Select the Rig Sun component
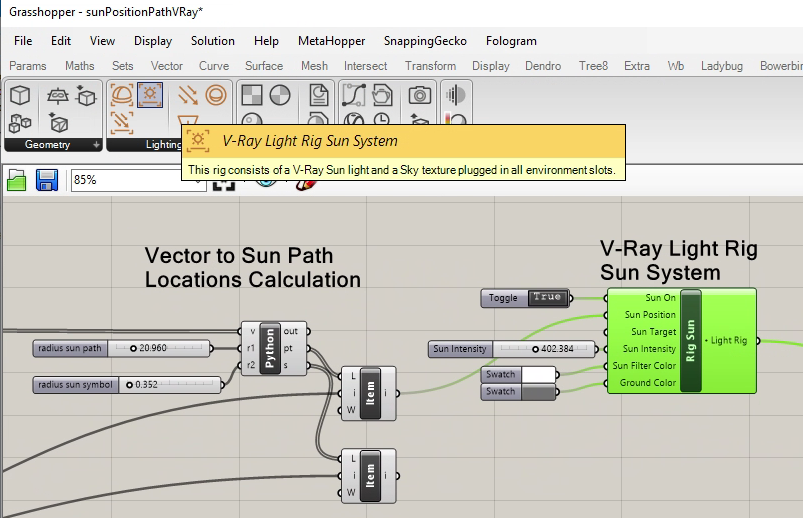803x518 pixels. click(x=691, y=341)
